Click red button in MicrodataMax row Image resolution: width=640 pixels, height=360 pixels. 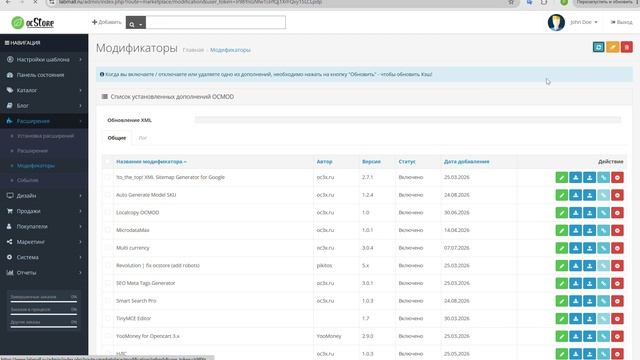coord(617,230)
